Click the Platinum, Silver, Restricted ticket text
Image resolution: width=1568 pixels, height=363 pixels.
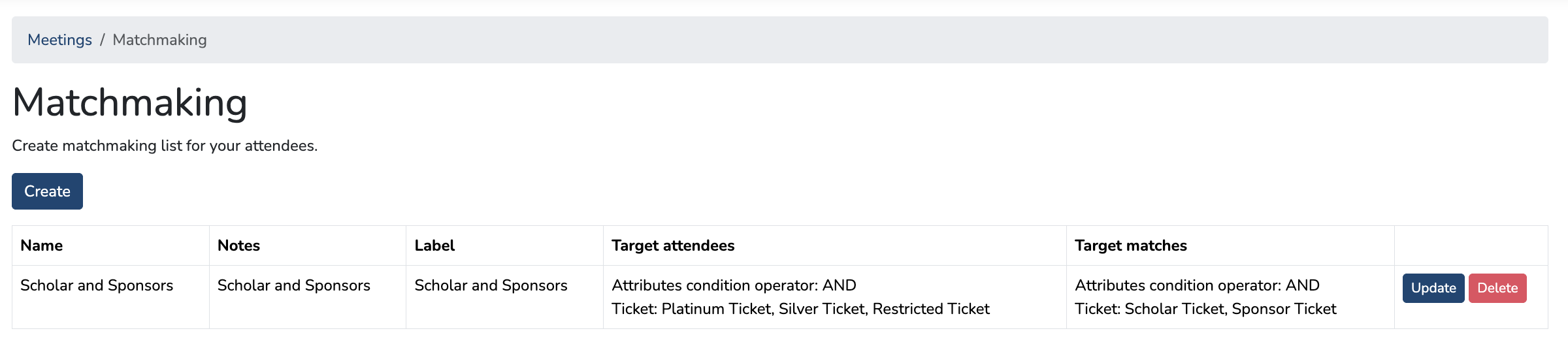800,309
